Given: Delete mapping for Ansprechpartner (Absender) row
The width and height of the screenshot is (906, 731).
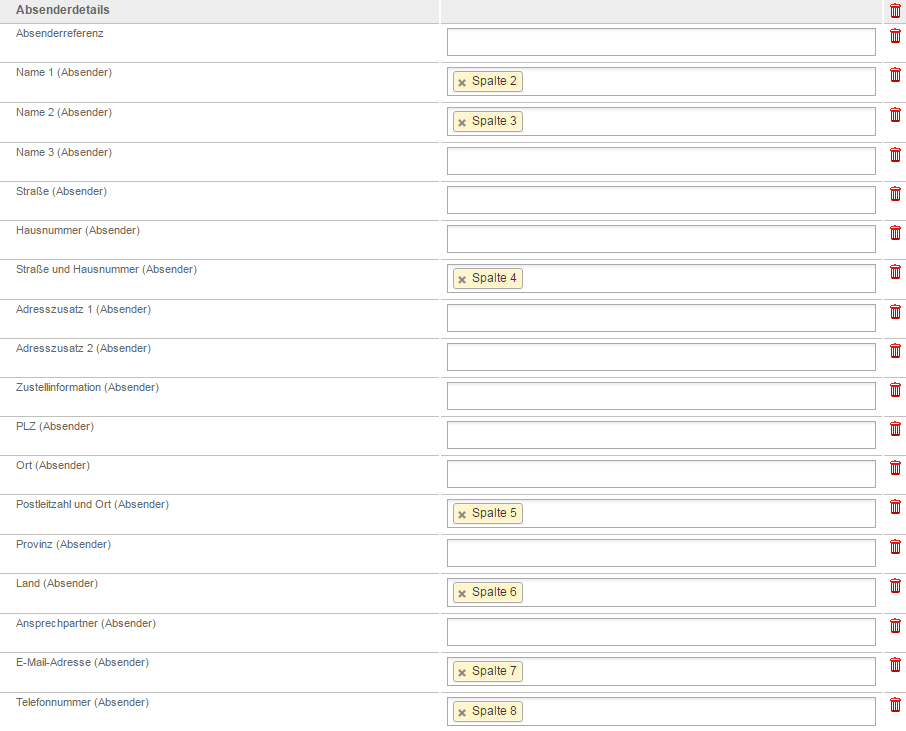Looking at the screenshot, I should pos(895,625).
